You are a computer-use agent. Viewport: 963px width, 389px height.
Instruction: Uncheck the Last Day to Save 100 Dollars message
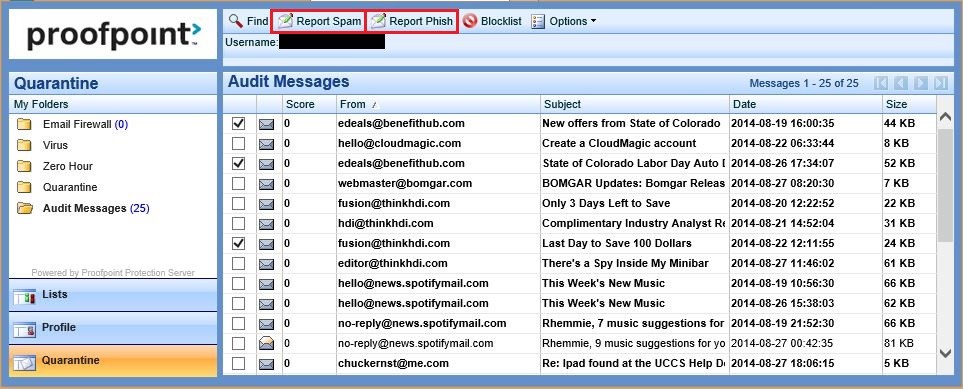point(238,243)
